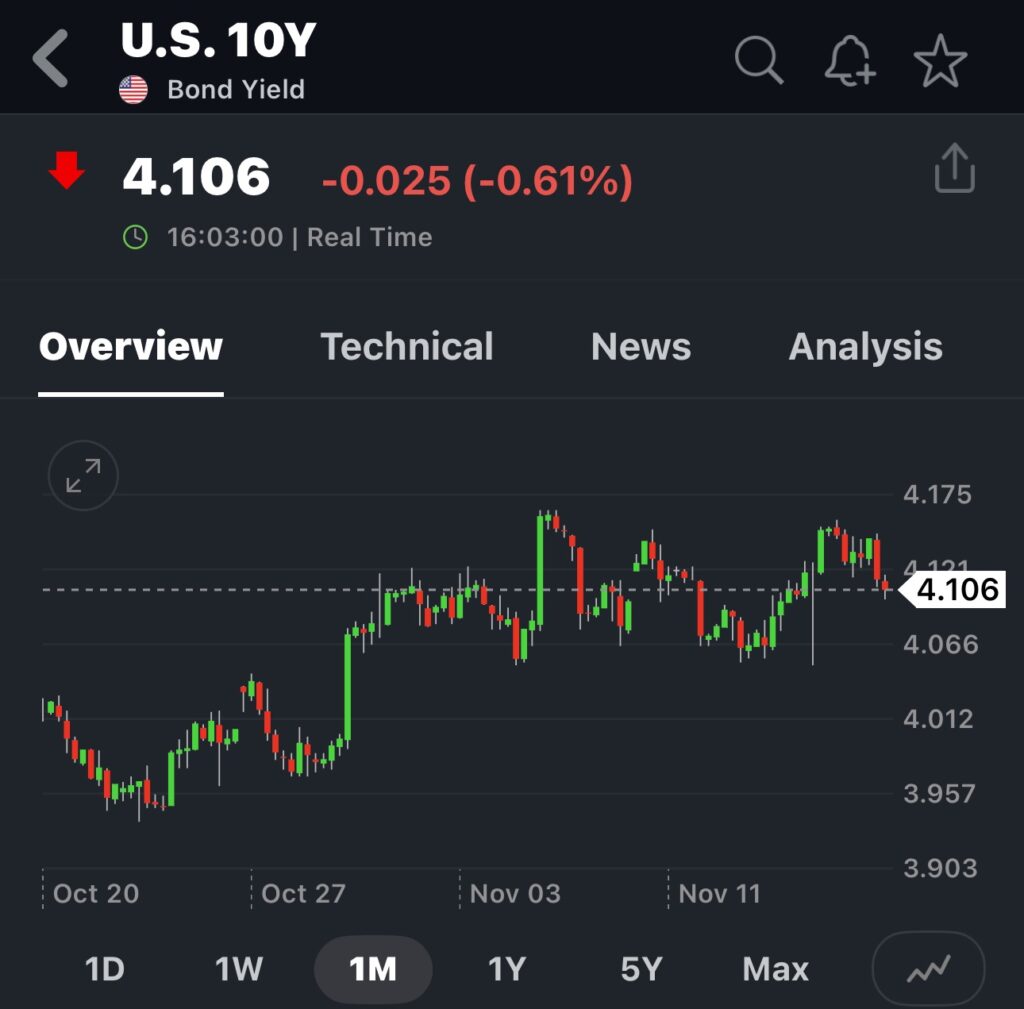Click the real time clock icon

pos(134,237)
